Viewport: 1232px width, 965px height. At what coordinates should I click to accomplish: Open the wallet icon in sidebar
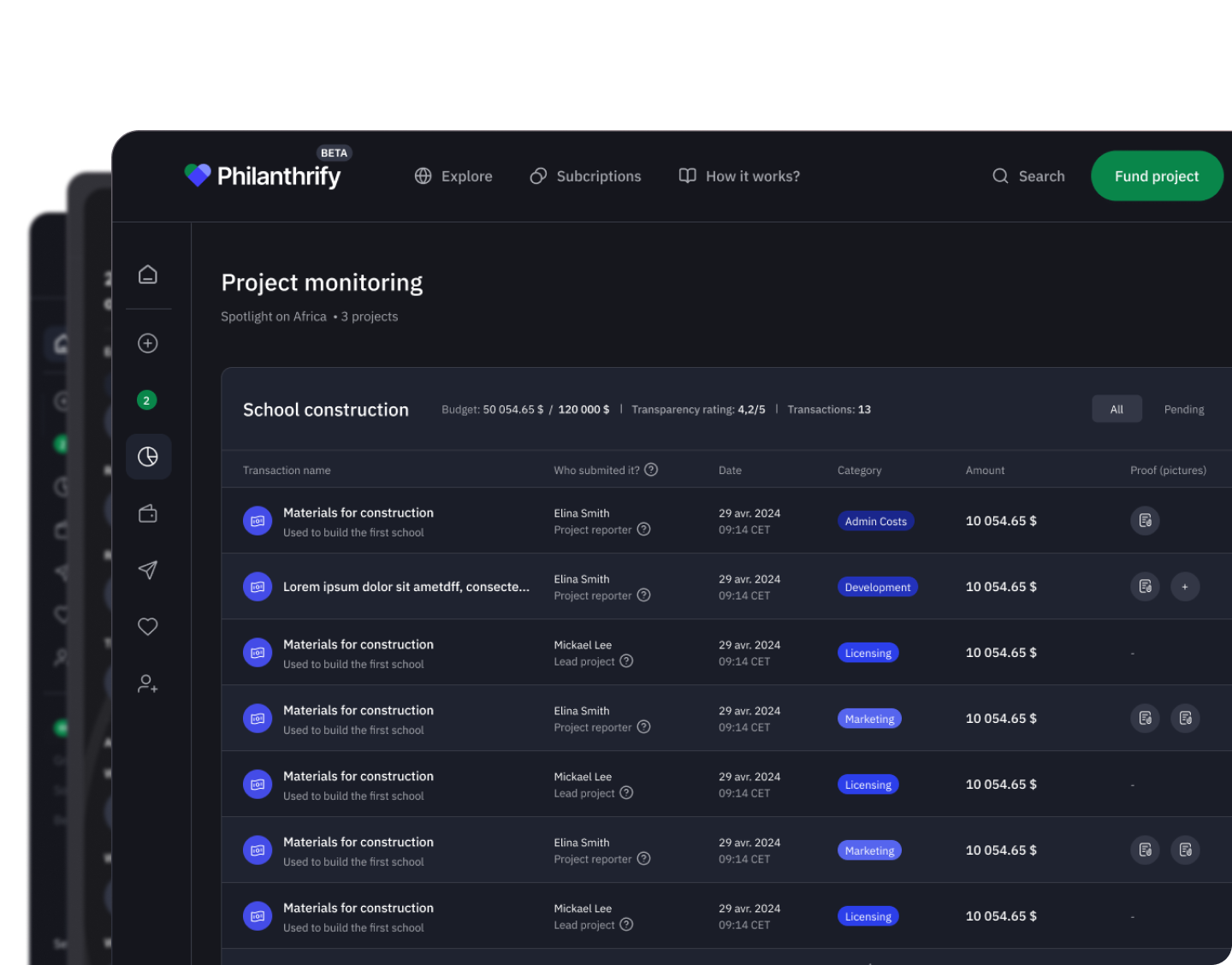coord(148,513)
